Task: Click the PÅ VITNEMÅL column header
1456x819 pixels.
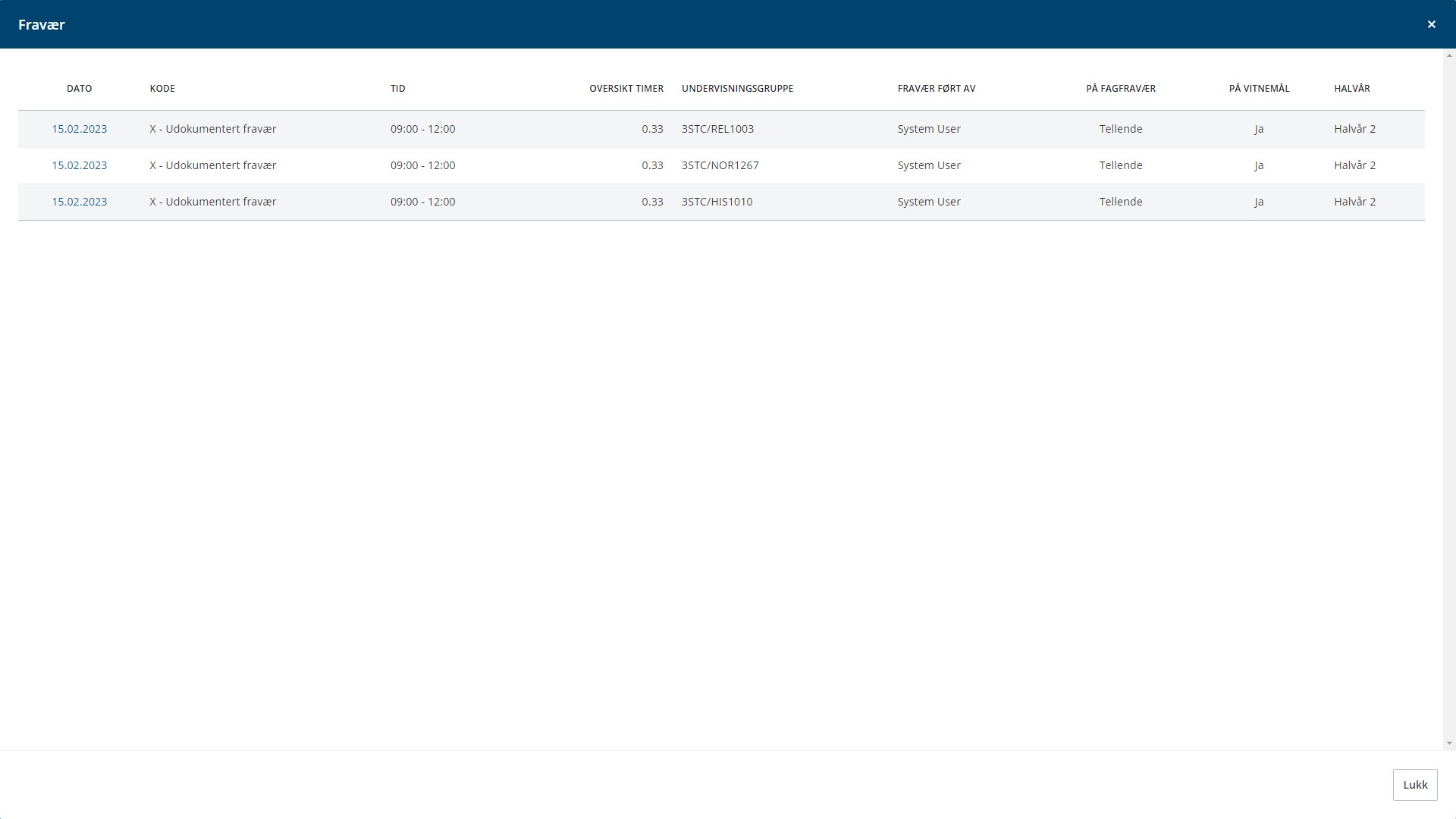Action: (1259, 89)
